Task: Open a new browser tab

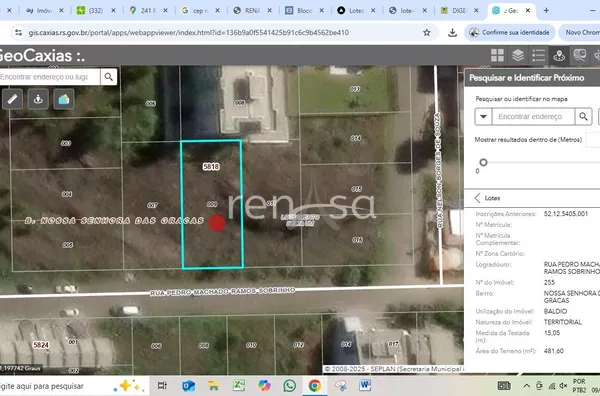Action: click(x=546, y=10)
